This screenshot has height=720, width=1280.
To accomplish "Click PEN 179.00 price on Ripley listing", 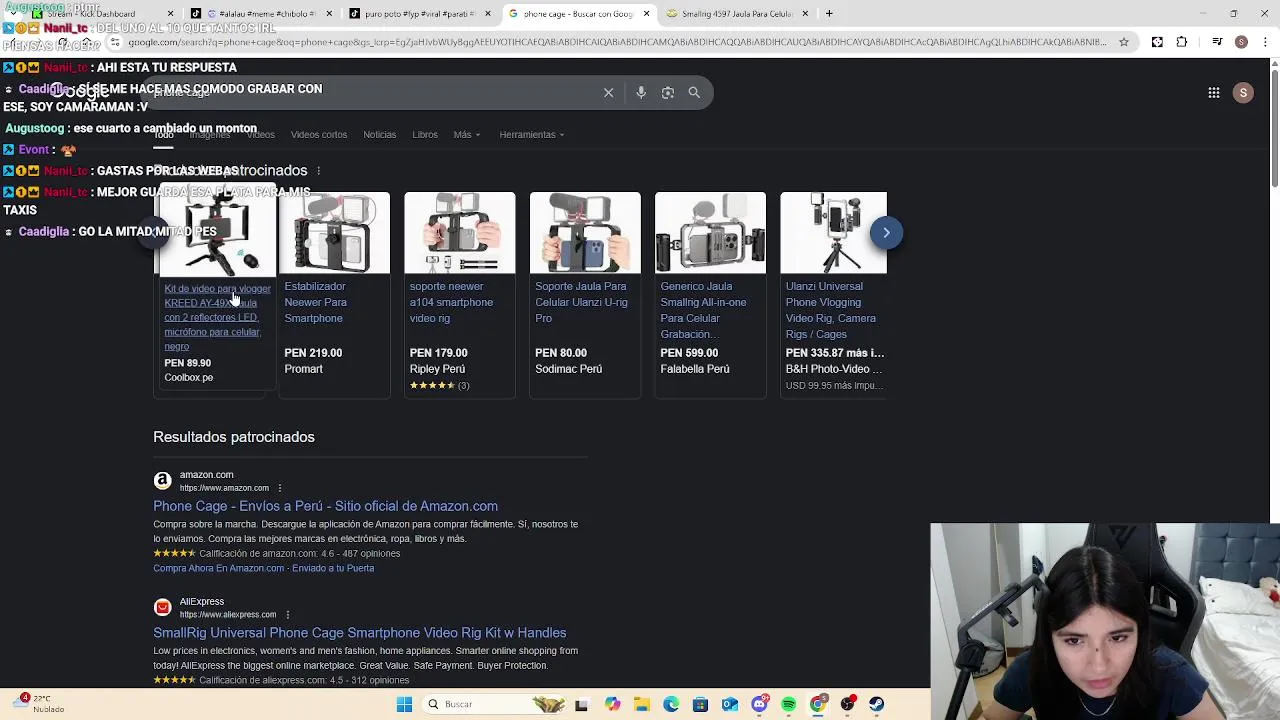I will click(438, 353).
